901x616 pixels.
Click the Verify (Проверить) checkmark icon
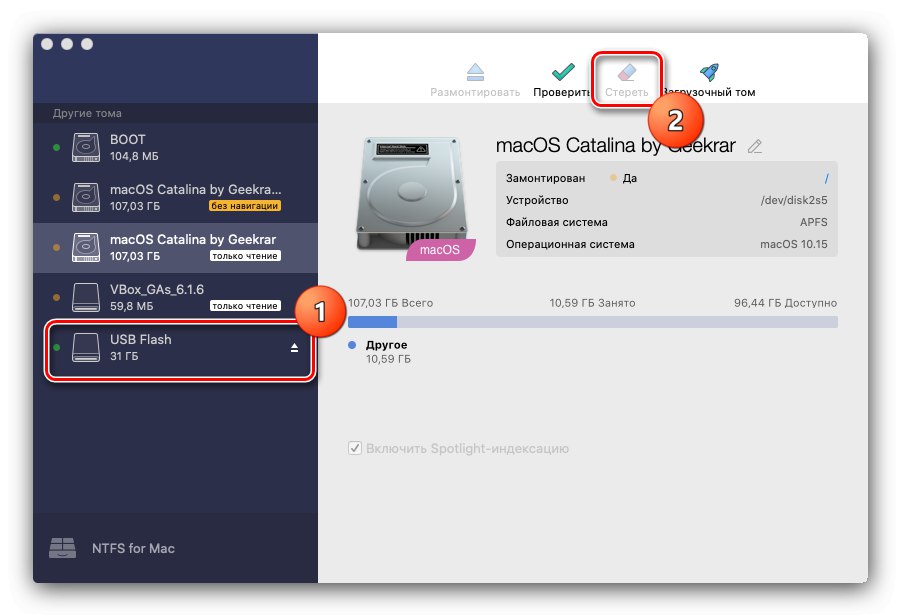[x=560, y=71]
